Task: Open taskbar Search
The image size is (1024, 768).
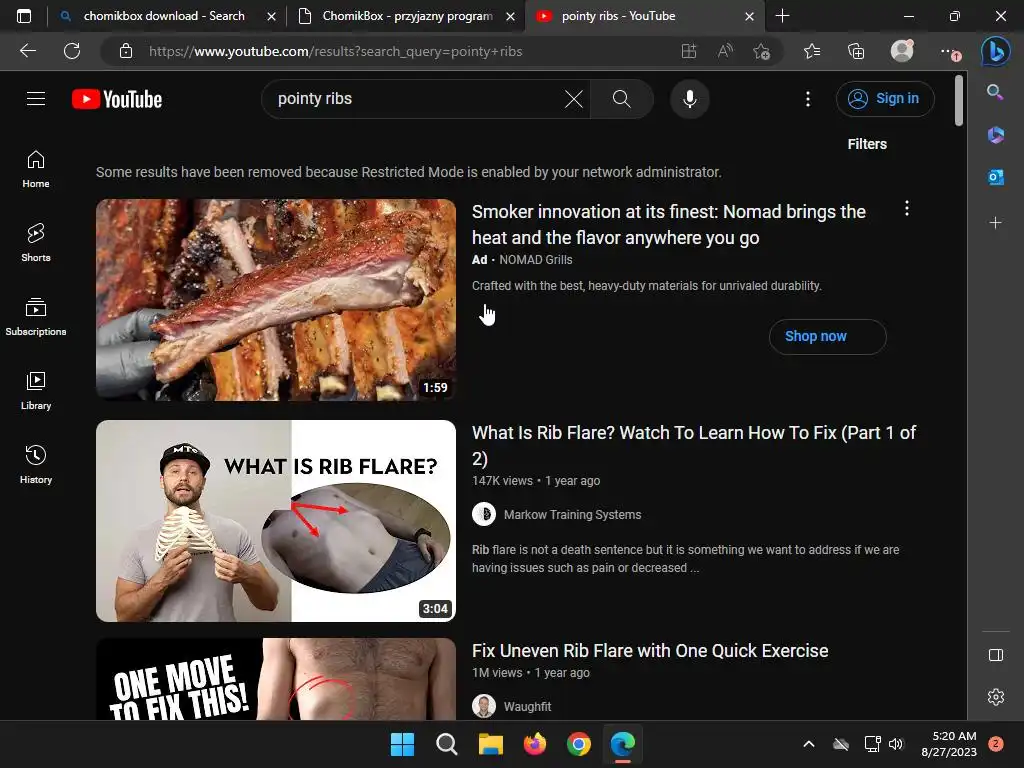Action: tap(447, 744)
